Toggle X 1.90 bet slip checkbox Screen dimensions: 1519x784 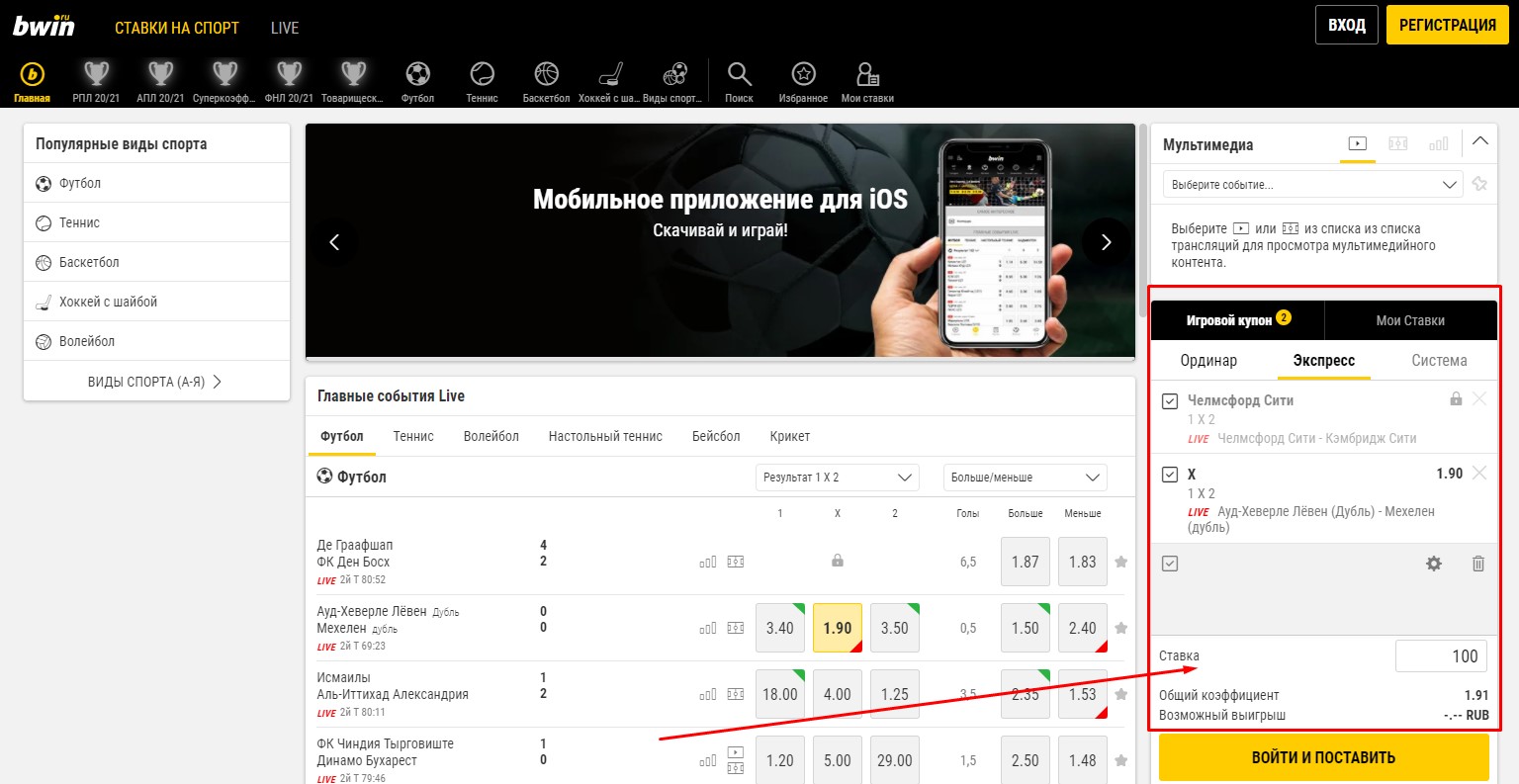point(1170,475)
